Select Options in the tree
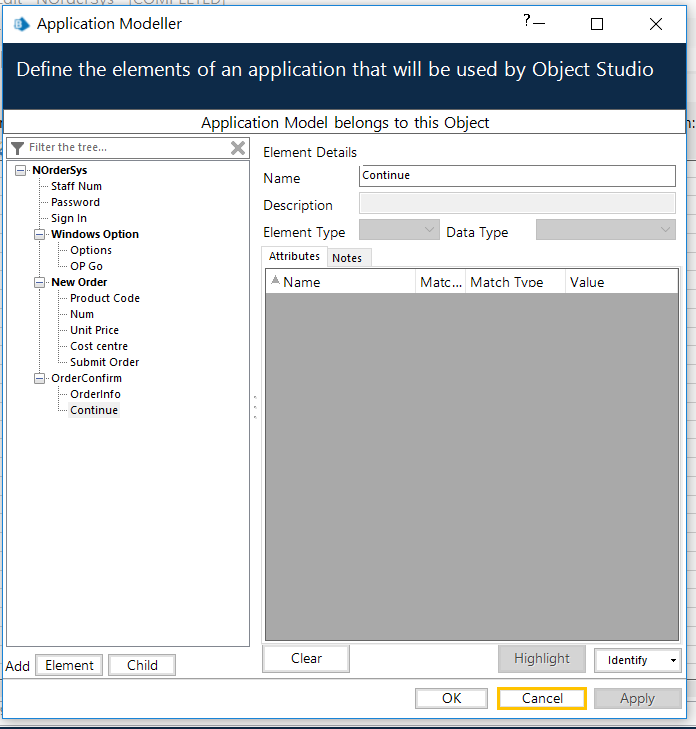The image size is (696, 729). click(91, 250)
